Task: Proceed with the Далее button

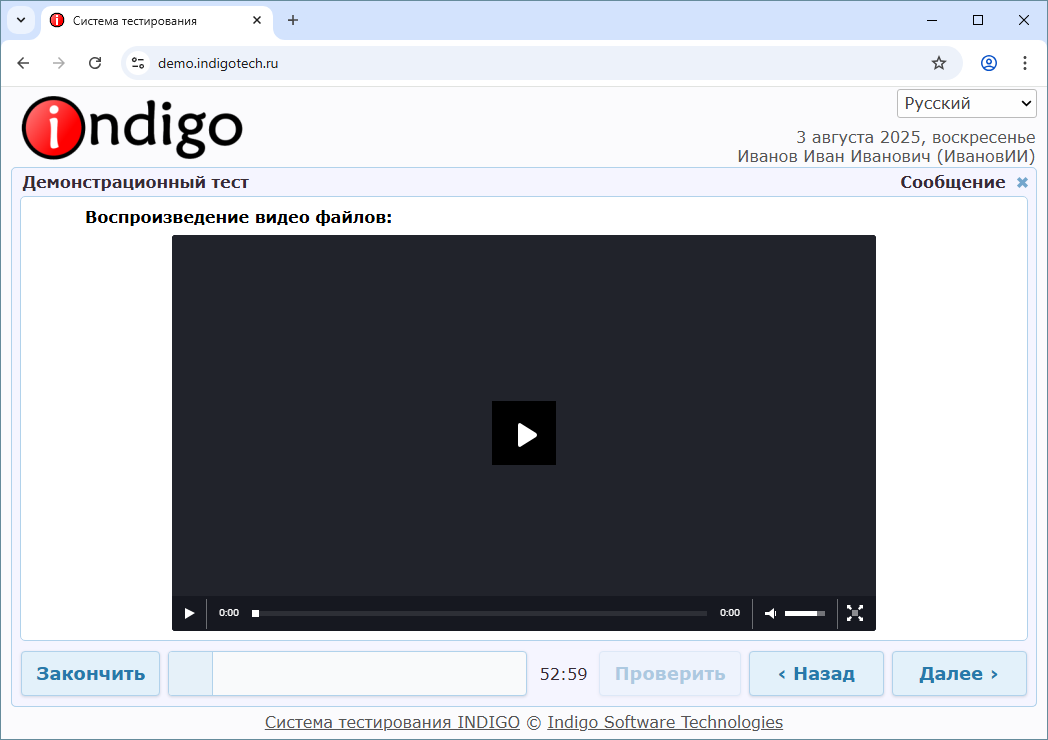Action: 959,674
